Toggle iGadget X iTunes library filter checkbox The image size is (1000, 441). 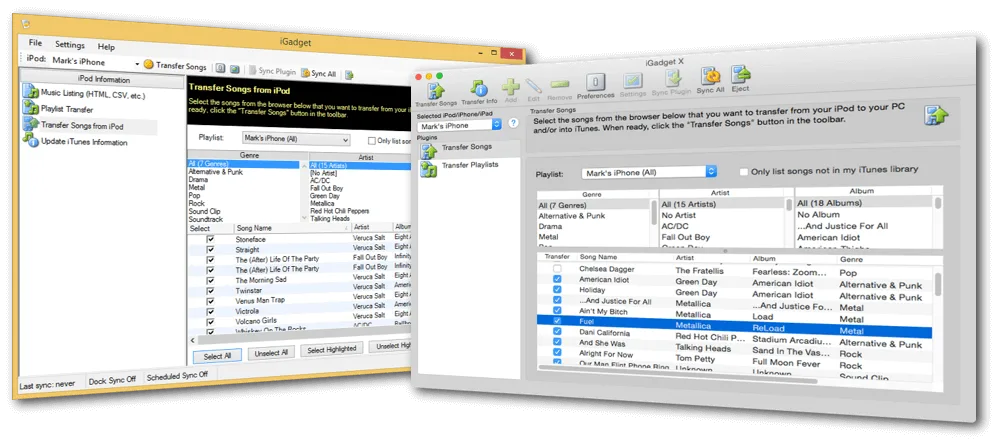(x=744, y=171)
